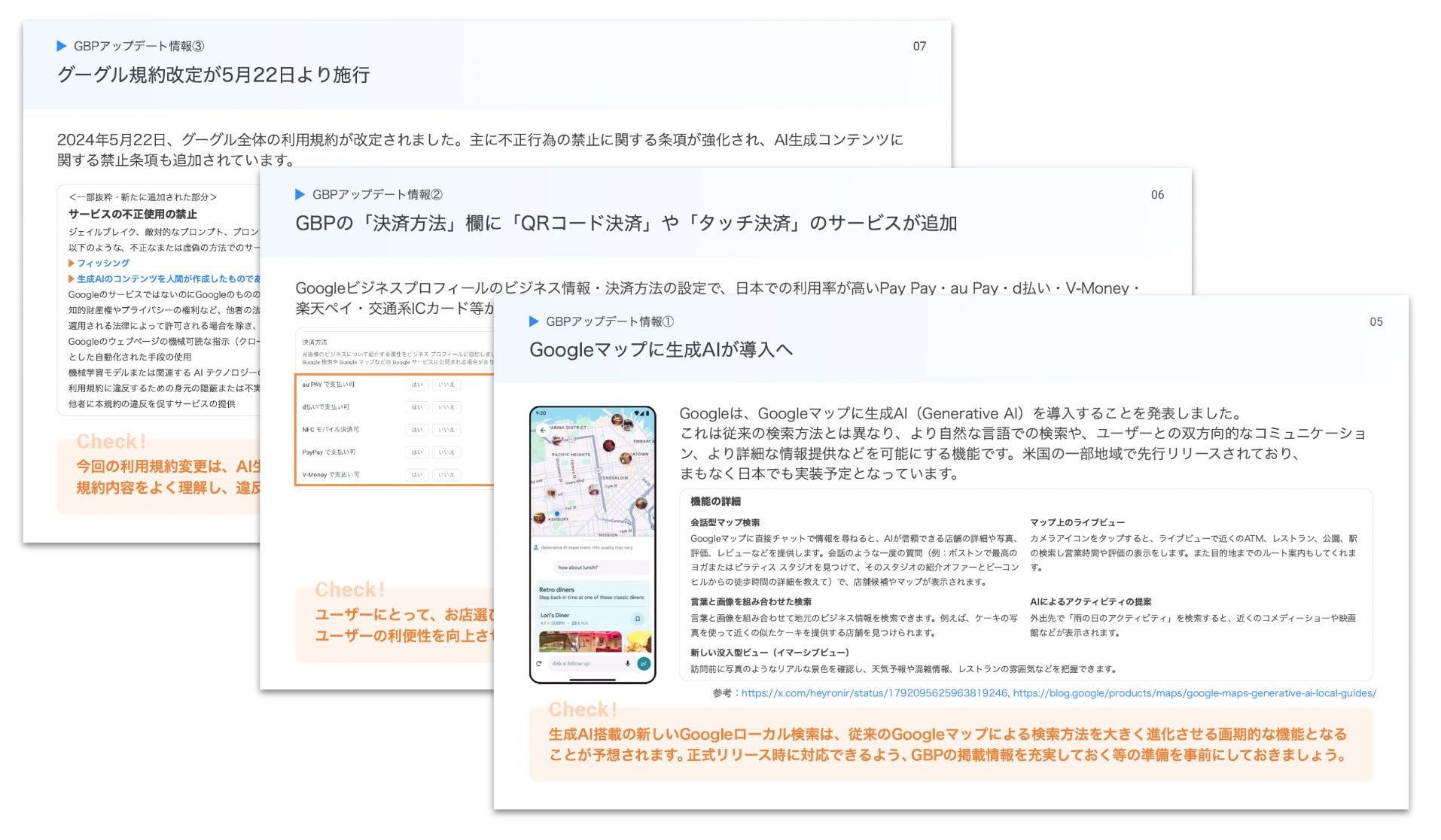Viewport: 1441px width, 840px height.
Task: Tap the microphone icon in the follow-up bar
Action: click(x=627, y=664)
